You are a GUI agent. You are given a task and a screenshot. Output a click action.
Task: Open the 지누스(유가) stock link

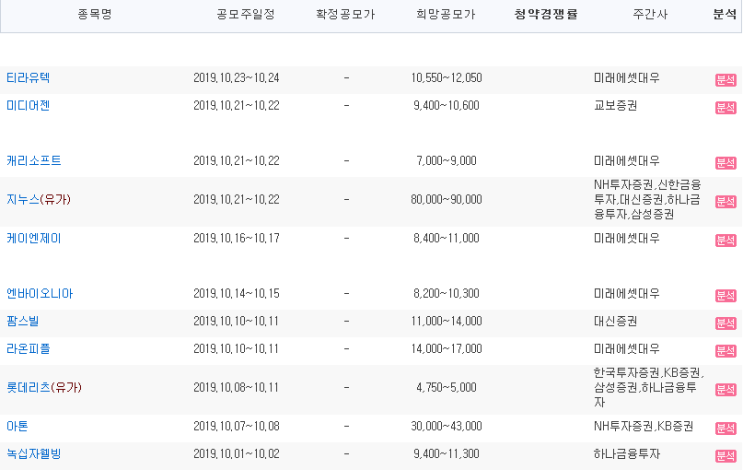pos(38,199)
